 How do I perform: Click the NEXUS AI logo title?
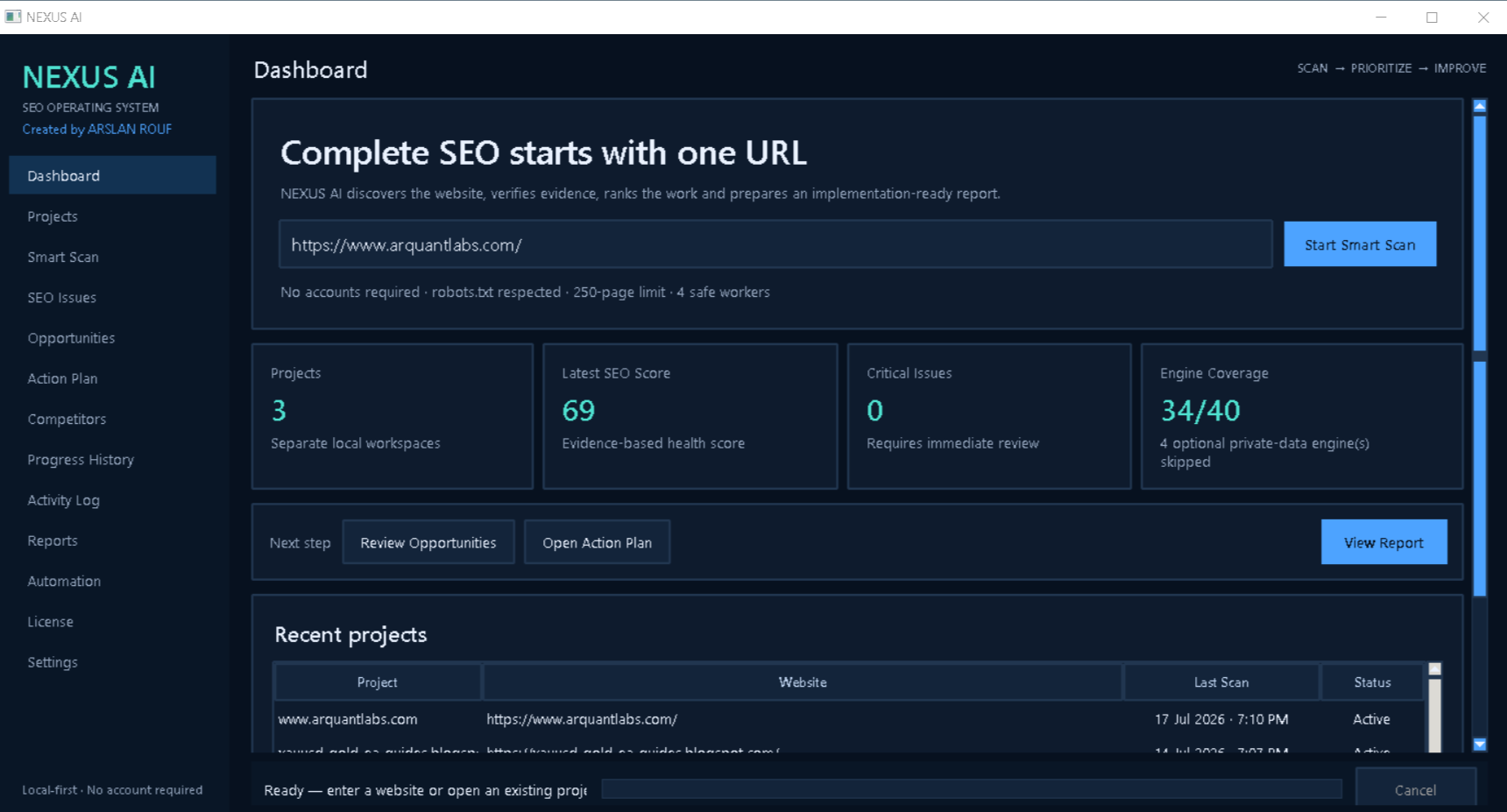(88, 77)
